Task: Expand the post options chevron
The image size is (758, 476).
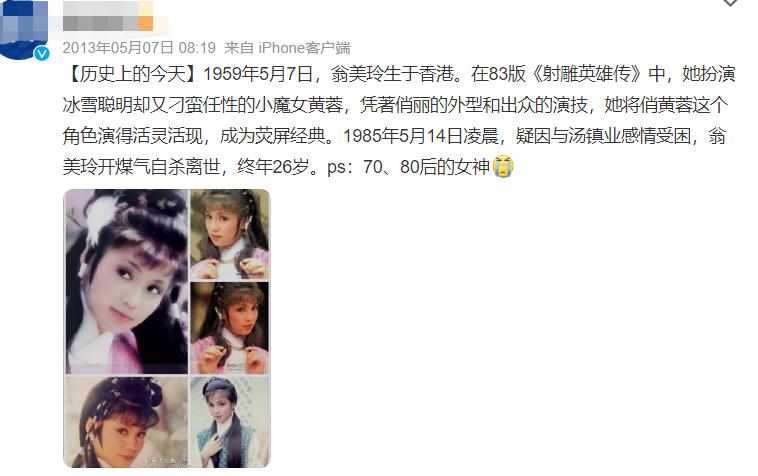Action: click(x=730, y=3)
